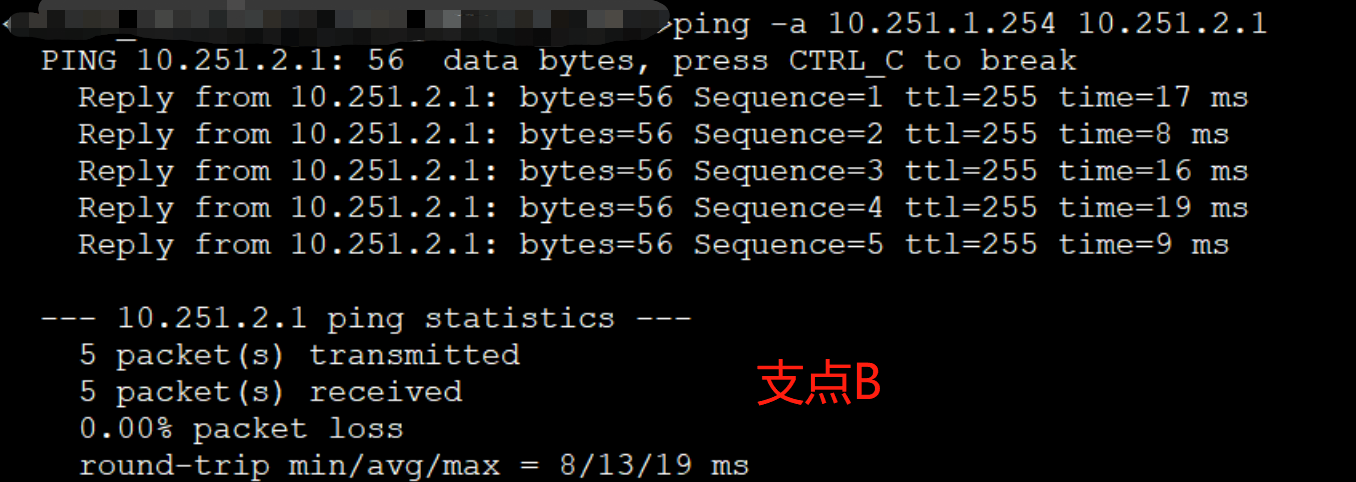Click the ping -a command text
This screenshot has height=482, width=1356.
tap(738, 23)
